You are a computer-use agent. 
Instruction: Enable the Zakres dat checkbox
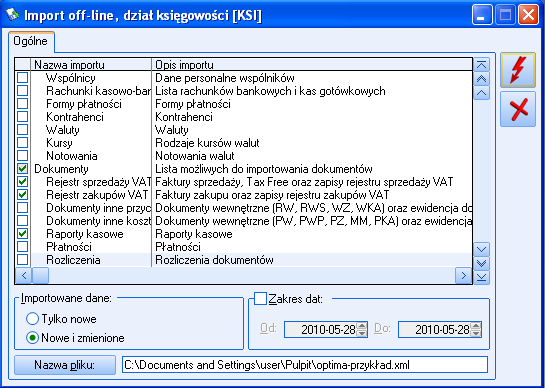pyautogui.click(x=260, y=299)
